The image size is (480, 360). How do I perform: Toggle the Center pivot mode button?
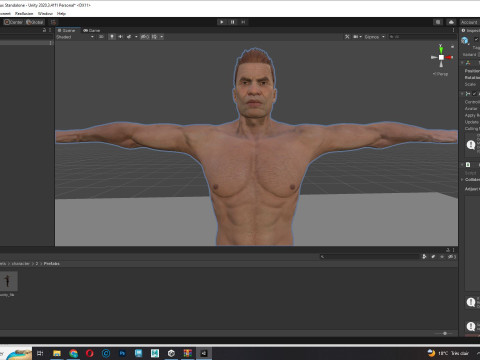tap(14, 22)
